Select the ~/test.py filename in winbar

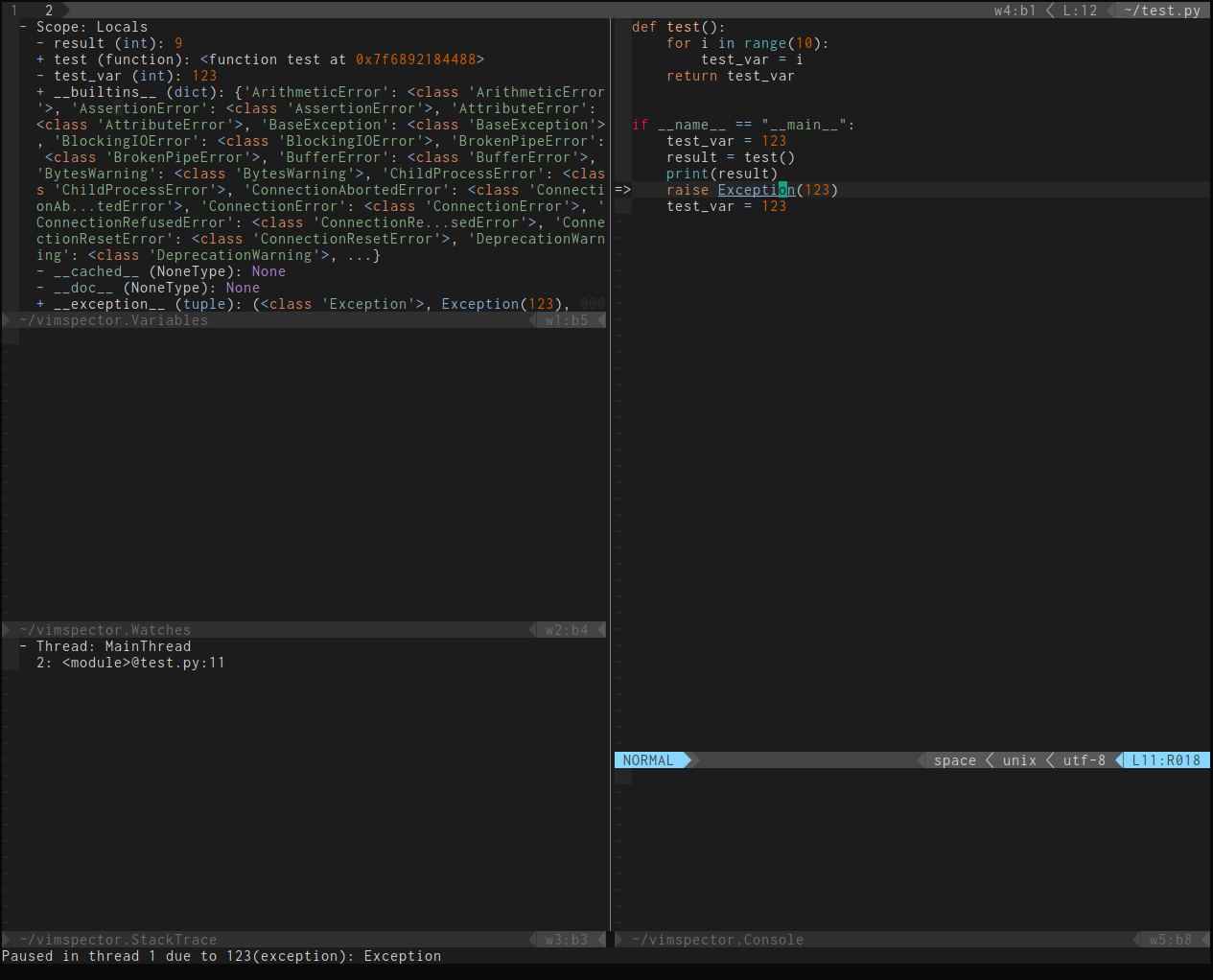[1162, 10]
